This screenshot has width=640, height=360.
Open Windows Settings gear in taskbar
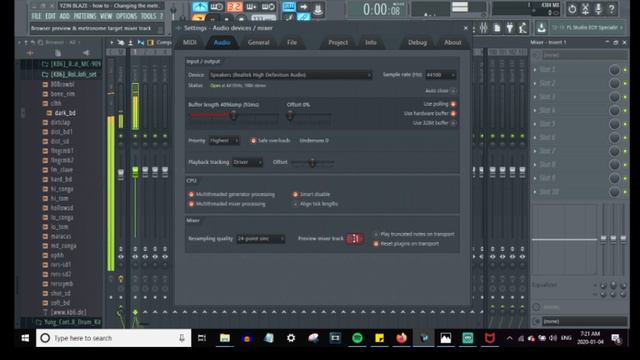click(x=291, y=338)
